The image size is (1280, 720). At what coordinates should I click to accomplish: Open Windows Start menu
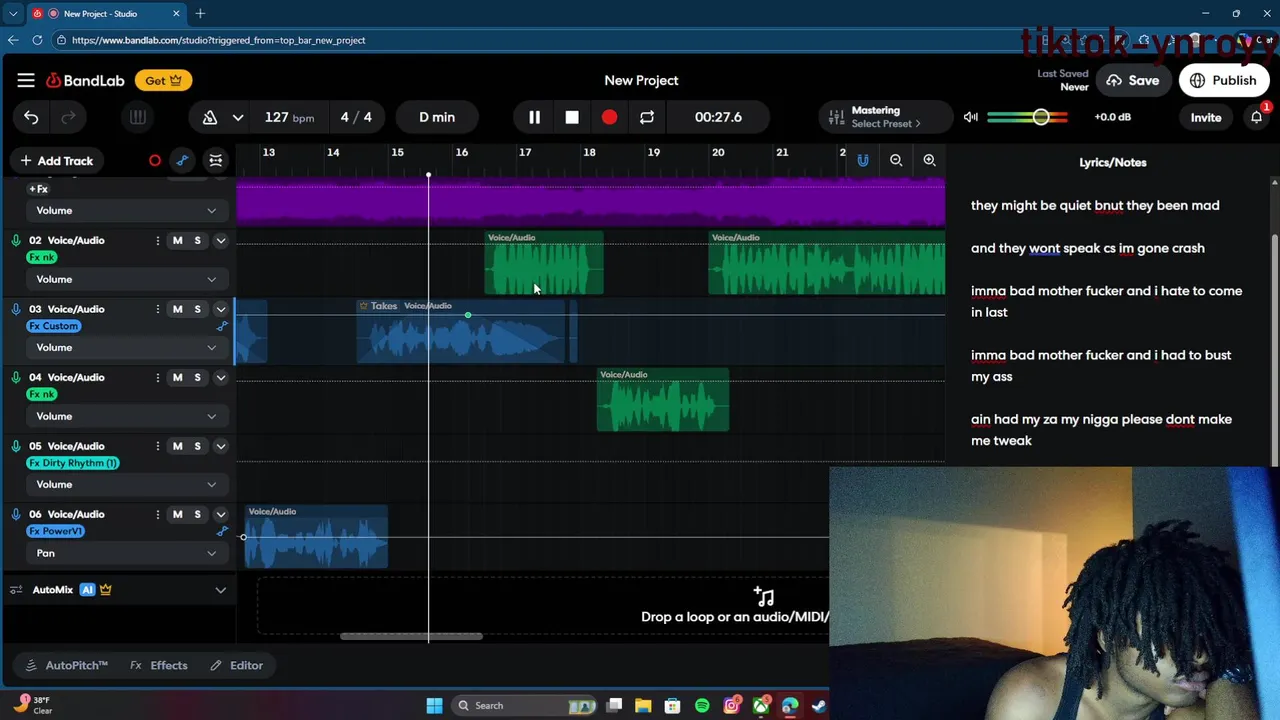pos(434,705)
